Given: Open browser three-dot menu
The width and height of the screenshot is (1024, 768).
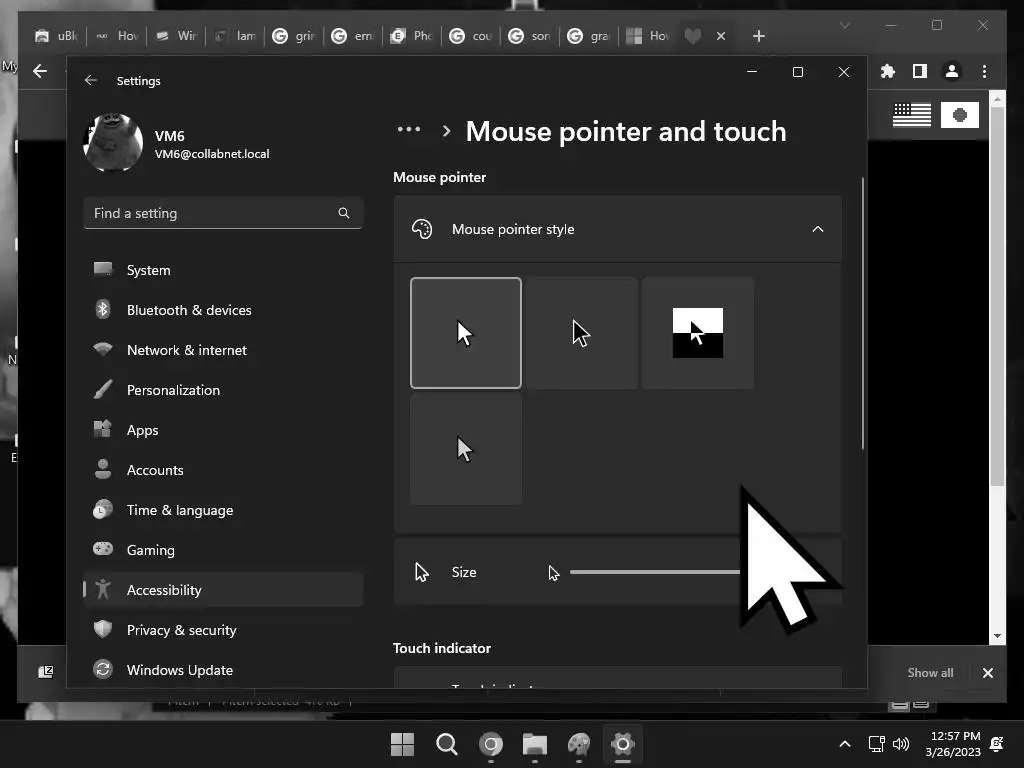Looking at the screenshot, I should 985,71.
